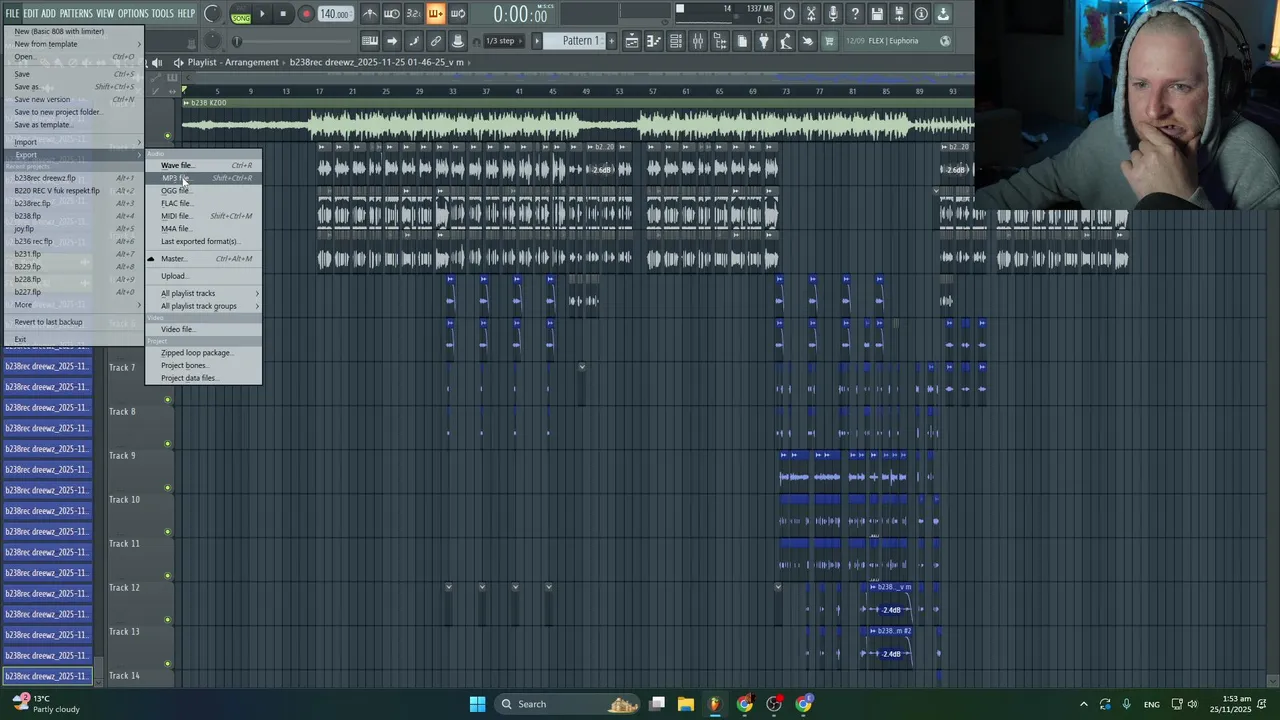Open Windows Start button
This screenshot has height=720, width=1280.
[477, 704]
